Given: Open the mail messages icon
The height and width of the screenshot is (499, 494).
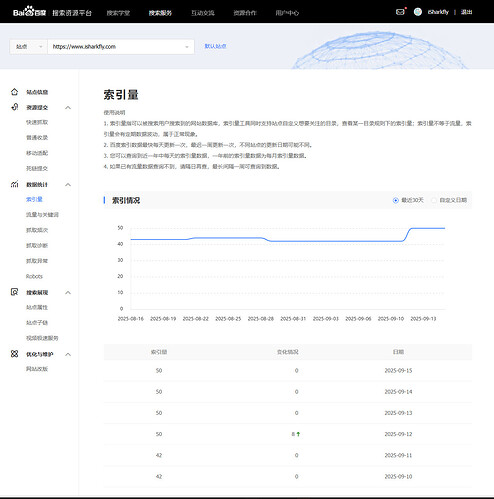Looking at the screenshot, I should [400, 12].
